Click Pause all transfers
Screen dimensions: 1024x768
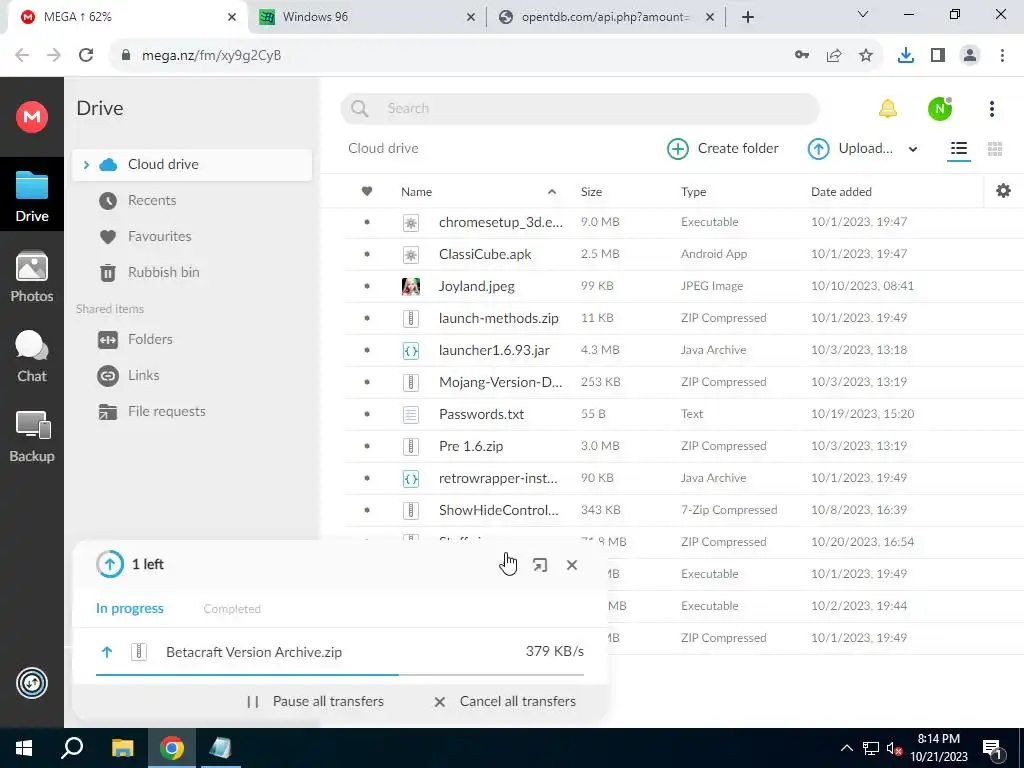click(x=315, y=701)
